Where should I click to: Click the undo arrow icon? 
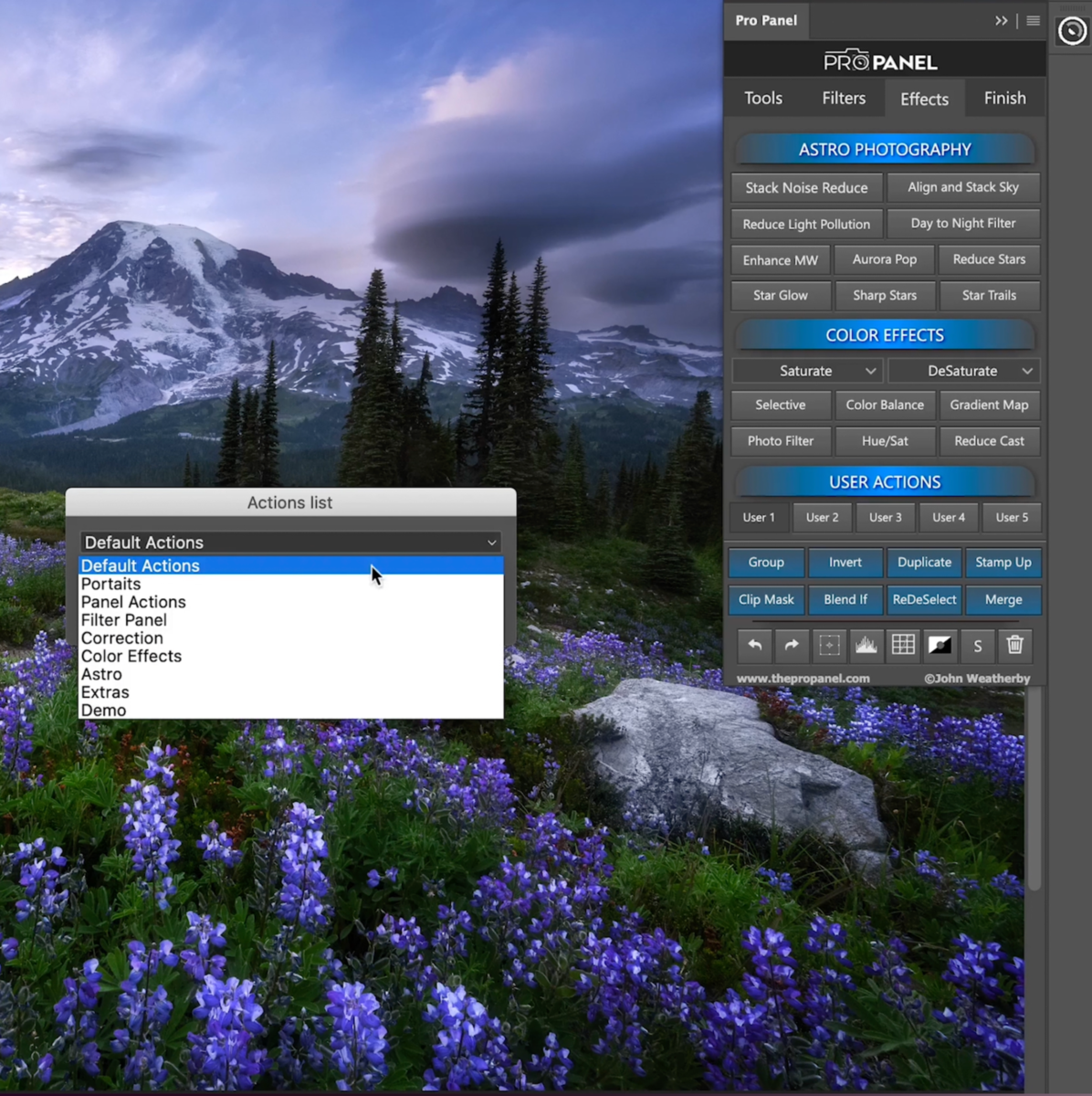coord(754,646)
